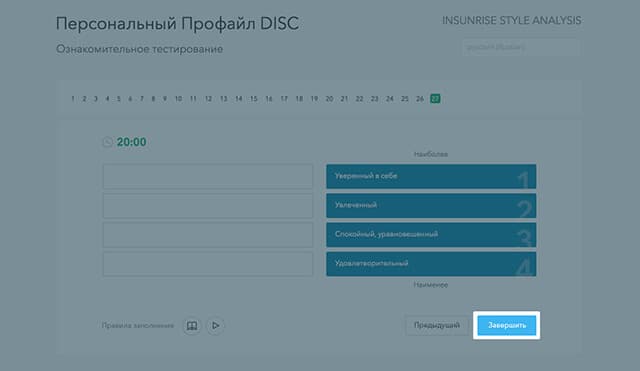Jump to question 21
This screenshot has height=371, width=640.
(x=344, y=99)
